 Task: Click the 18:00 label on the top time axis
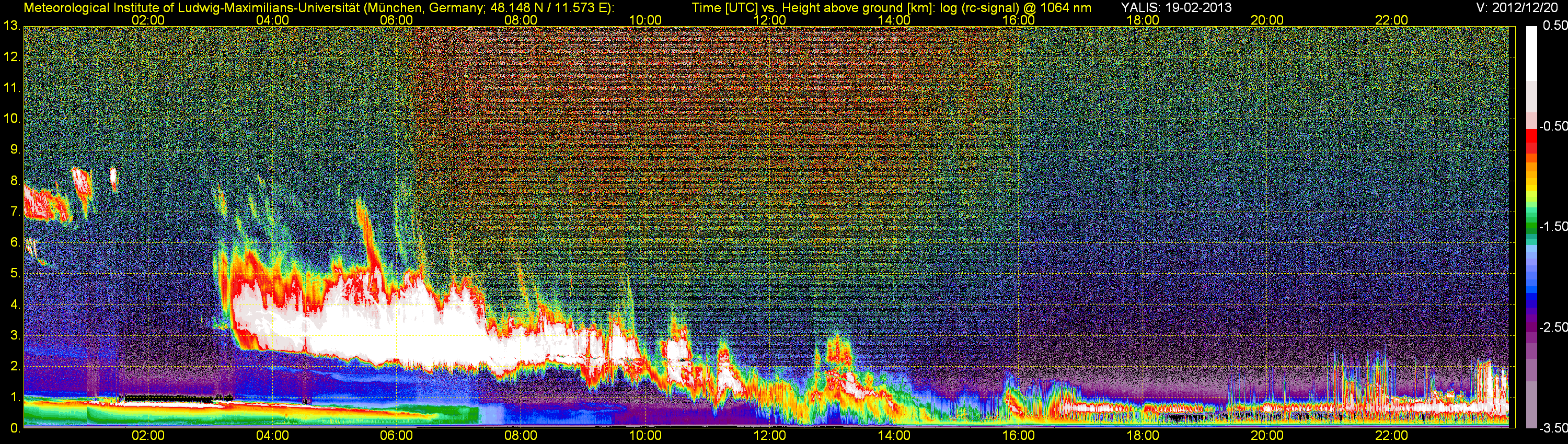click(1143, 20)
